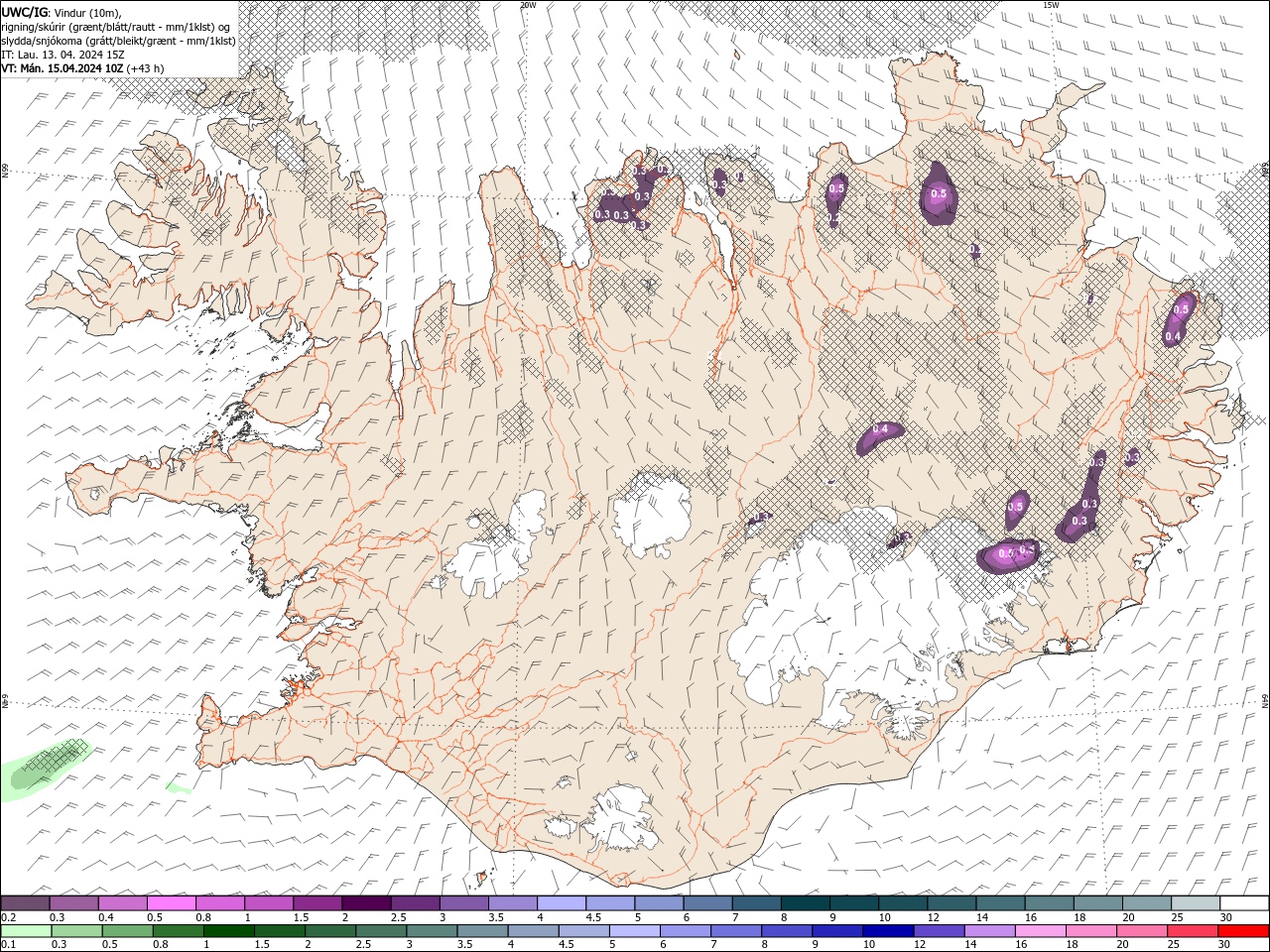Select the pale green 0.1 rain swatch
Image resolution: width=1270 pixels, height=952 pixels.
point(26,931)
